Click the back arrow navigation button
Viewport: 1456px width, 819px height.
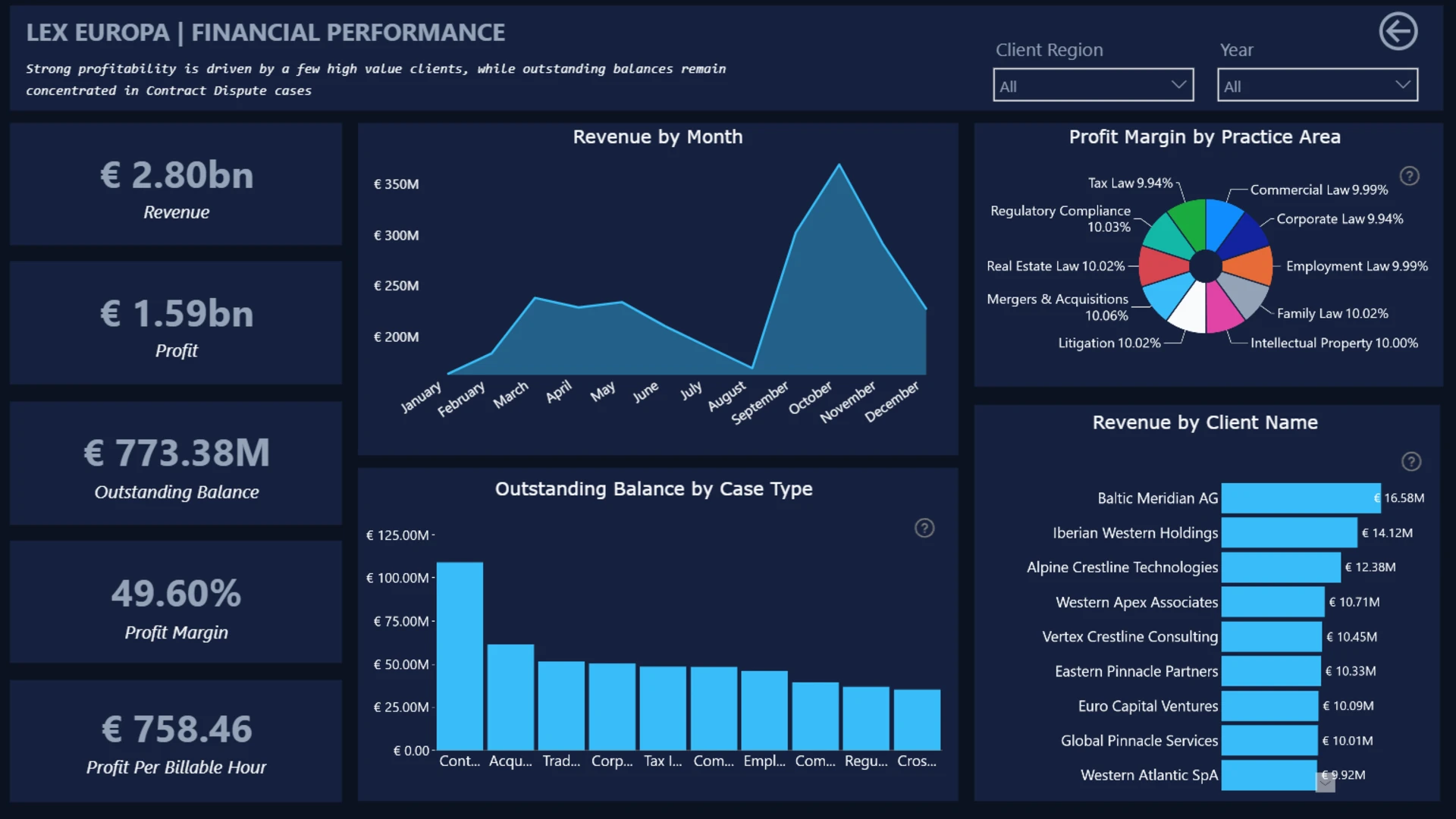(x=1398, y=32)
